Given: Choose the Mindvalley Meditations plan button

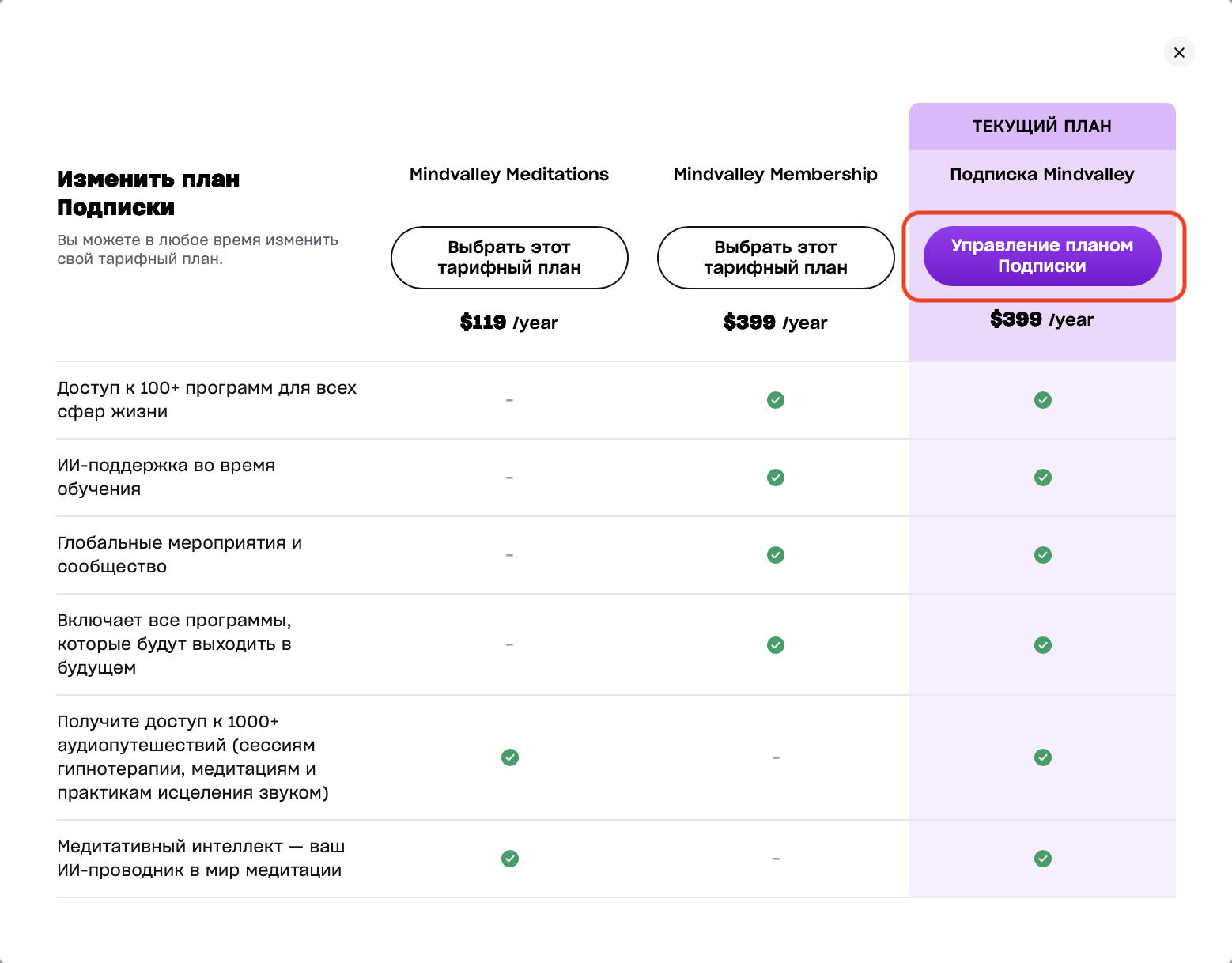Looking at the screenshot, I should pos(509,258).
